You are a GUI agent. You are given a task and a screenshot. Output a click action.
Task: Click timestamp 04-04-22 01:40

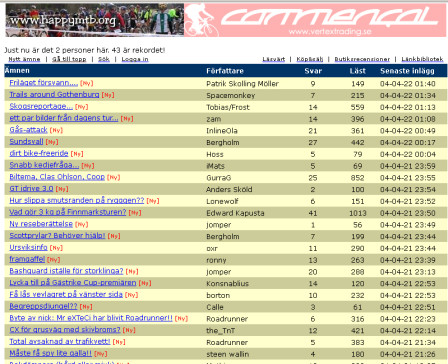[408, 84]
